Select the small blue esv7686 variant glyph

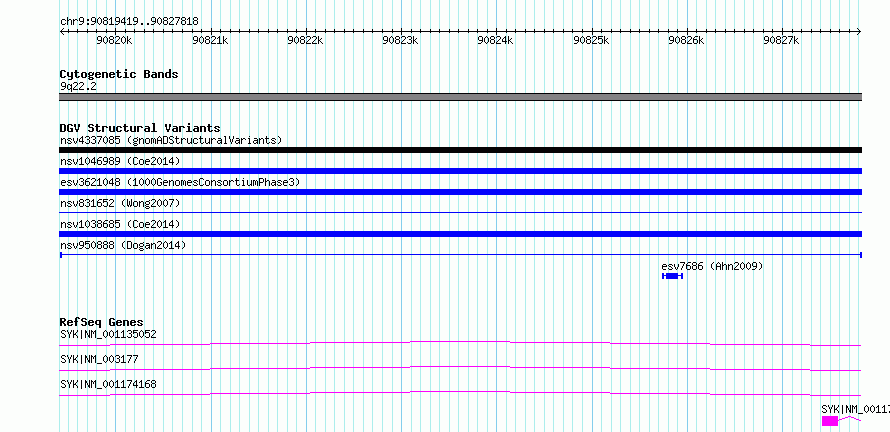point(672,276)
